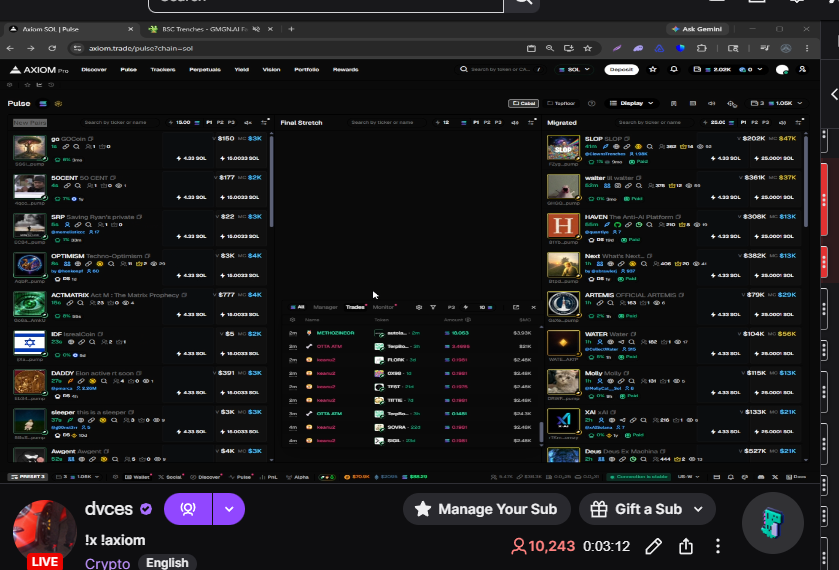839x570 pixels.
Task: Share the stream with the share icon
Action: pos(686,546)
